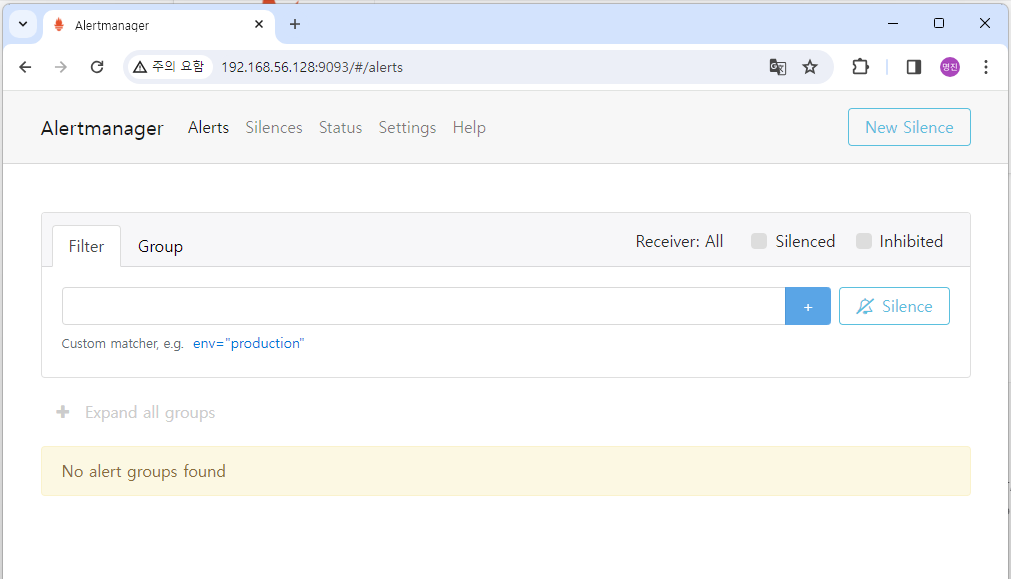Image resolution: width=1011 pixels, height=579 pixels.
Task: Open the Settings navigation item
Action: tap(407, 128)
